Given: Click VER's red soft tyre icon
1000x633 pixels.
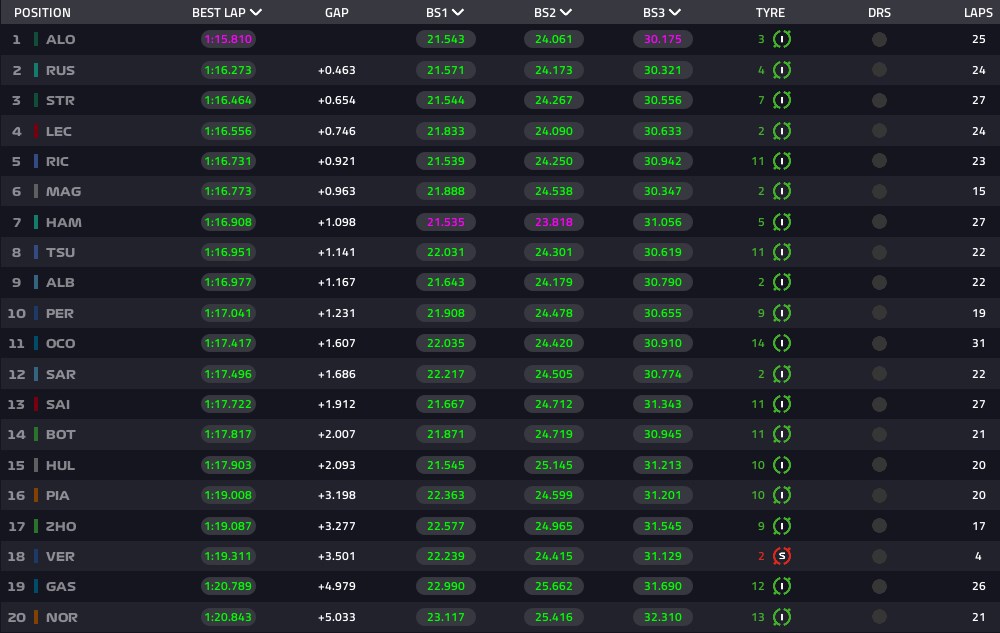Looking at the screenshot, I should tap(782, 557).
